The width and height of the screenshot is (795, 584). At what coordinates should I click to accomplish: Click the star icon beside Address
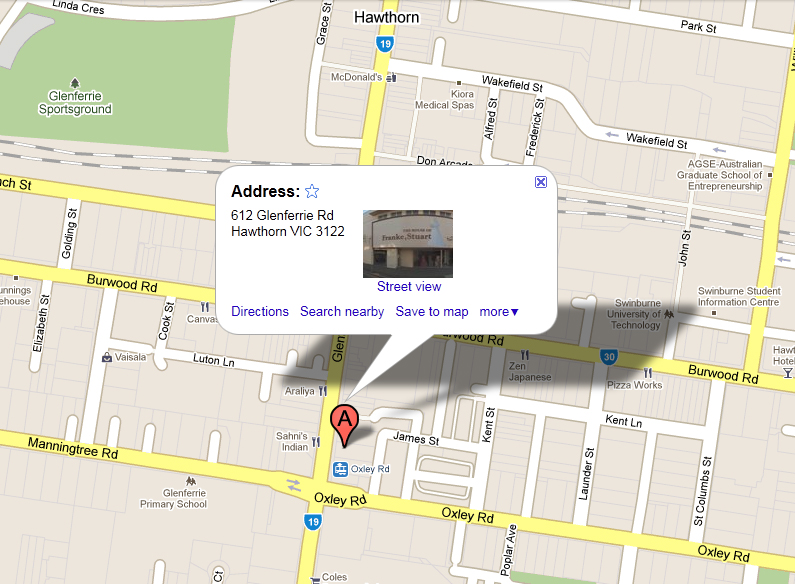[312, 191]
